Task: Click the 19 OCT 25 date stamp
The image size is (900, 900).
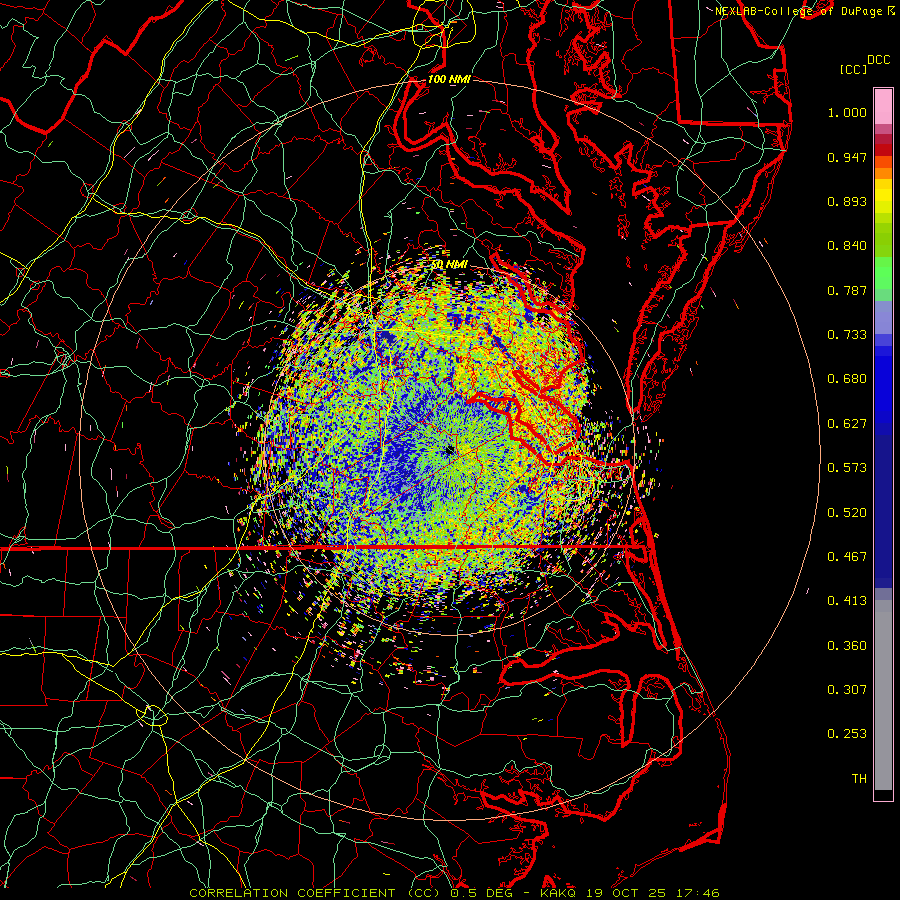Action: 626,893
